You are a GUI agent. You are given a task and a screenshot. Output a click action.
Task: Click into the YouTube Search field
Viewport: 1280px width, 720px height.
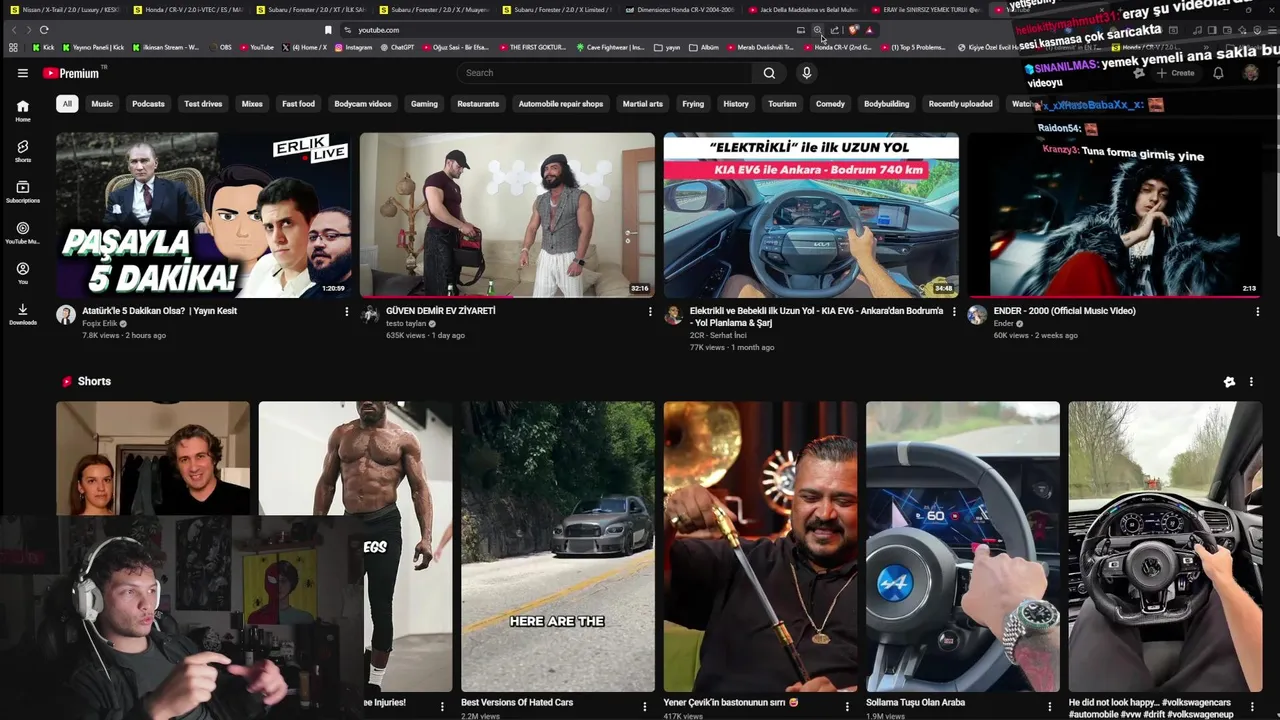click(605, 73)
